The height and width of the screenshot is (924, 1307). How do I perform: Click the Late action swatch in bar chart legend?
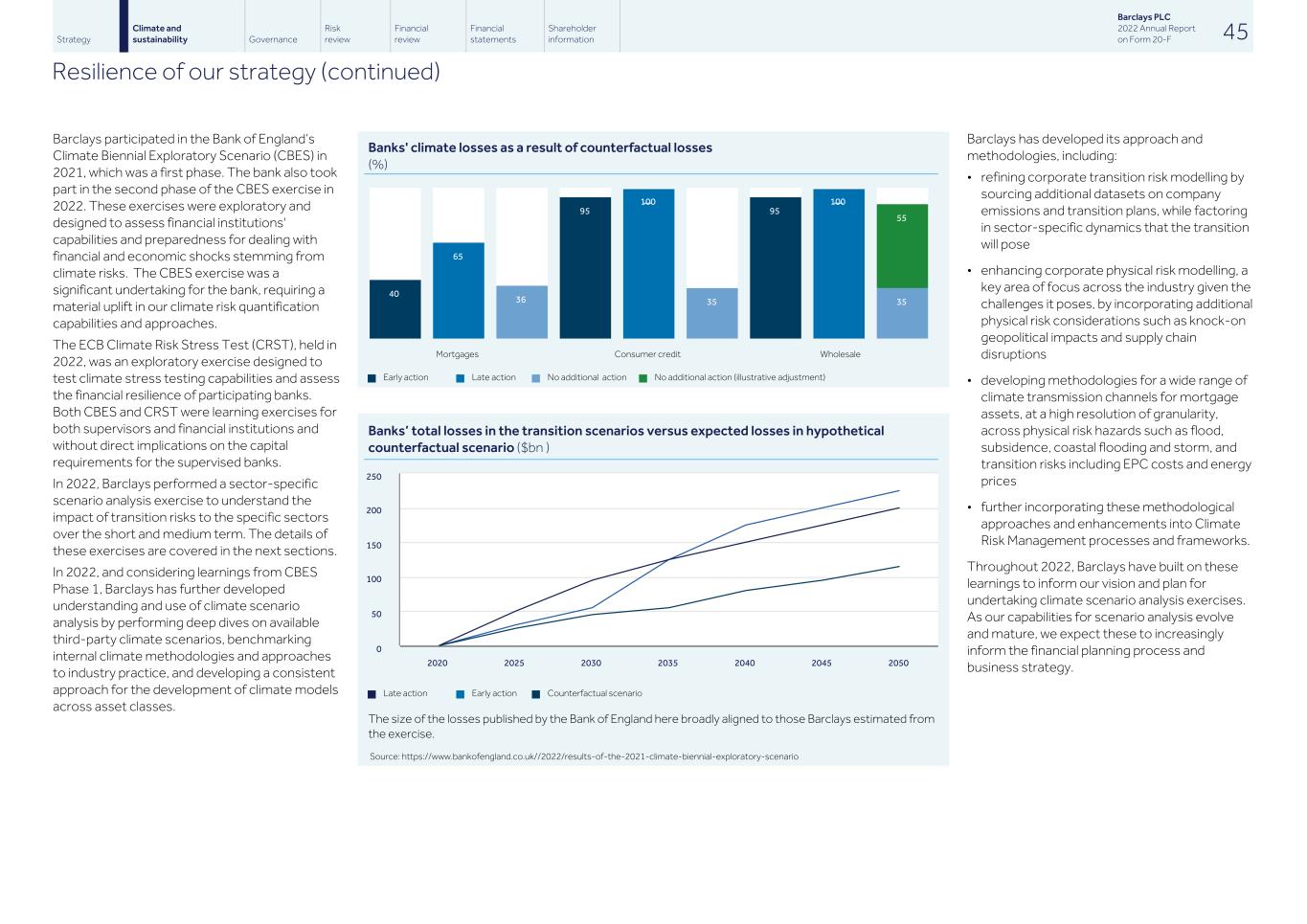(461, 378)
